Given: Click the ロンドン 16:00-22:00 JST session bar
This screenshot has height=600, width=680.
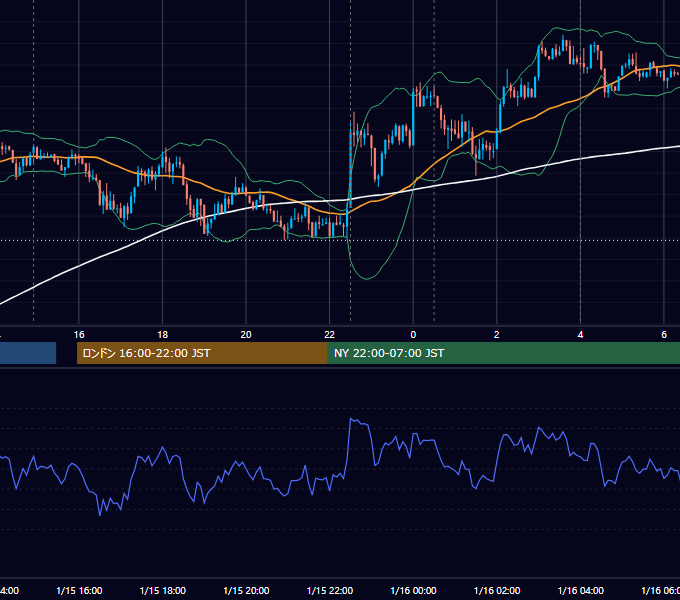Looking at the screenshot, I should click(x=202, y=353).
